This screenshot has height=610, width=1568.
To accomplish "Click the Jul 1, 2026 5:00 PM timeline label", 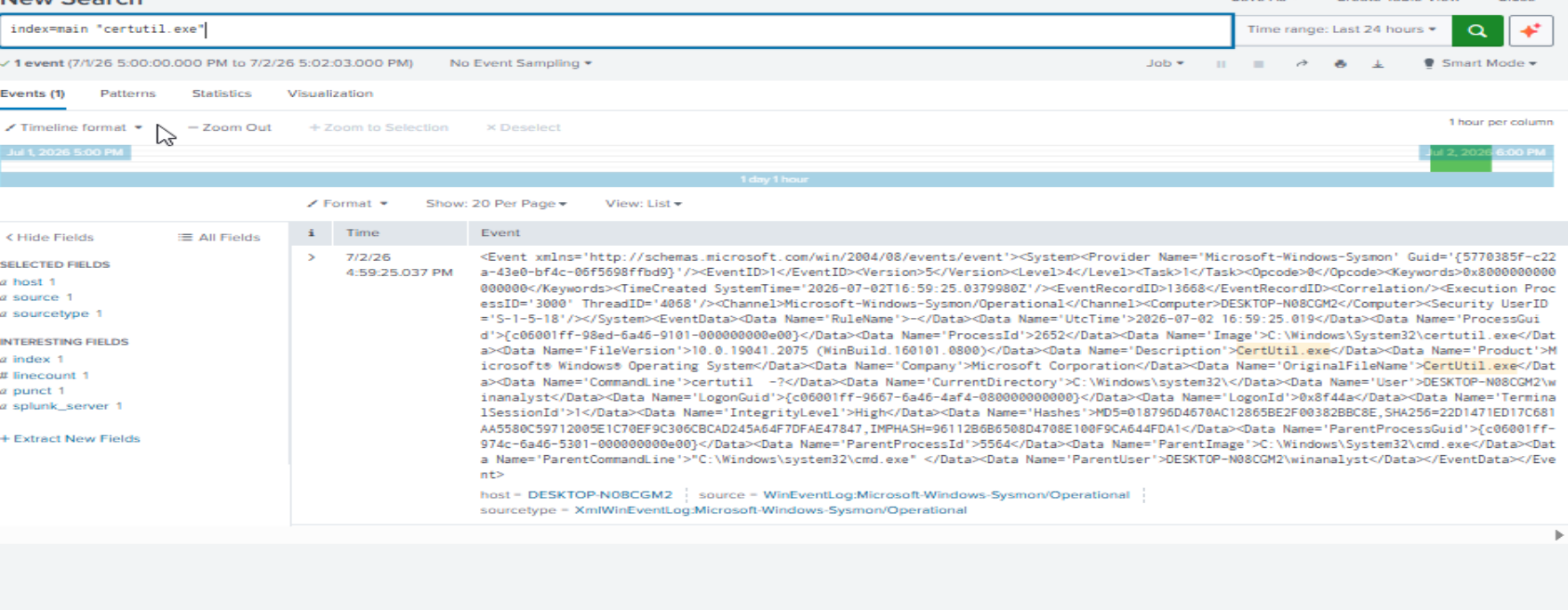I will 65,152.
